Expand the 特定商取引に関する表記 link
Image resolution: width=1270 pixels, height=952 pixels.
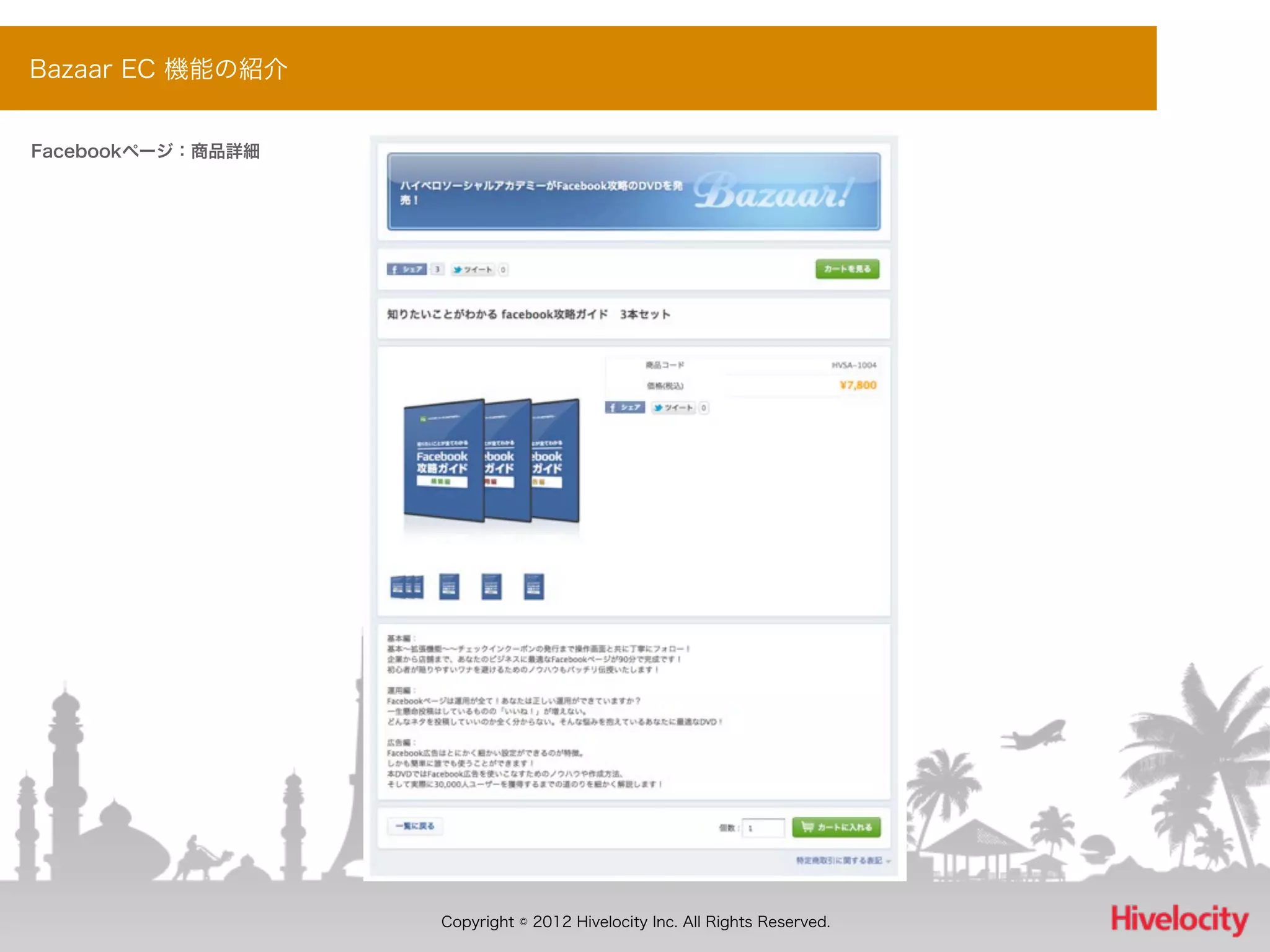[x=843, y=860]
